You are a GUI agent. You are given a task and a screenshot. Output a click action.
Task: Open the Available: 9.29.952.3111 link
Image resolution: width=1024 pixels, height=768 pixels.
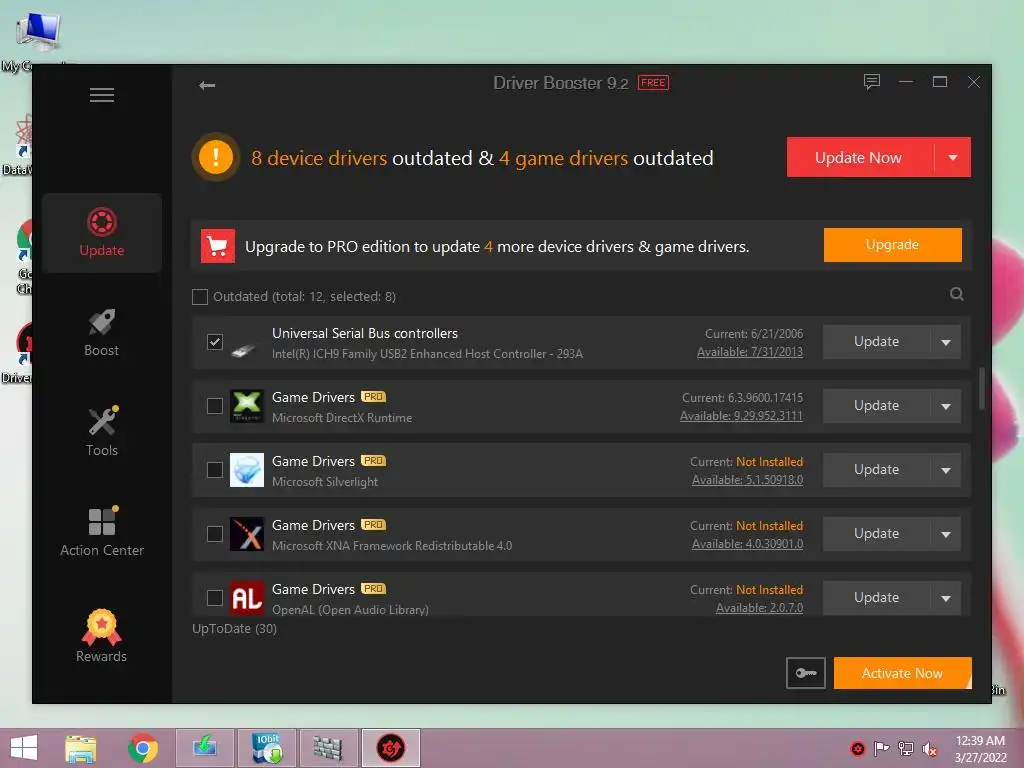pos(741,416)
